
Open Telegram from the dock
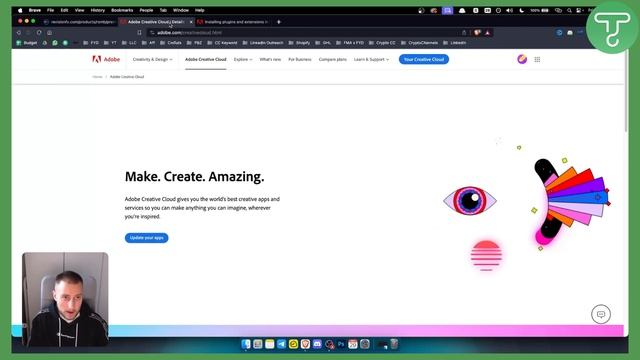(x=281, y=344)
